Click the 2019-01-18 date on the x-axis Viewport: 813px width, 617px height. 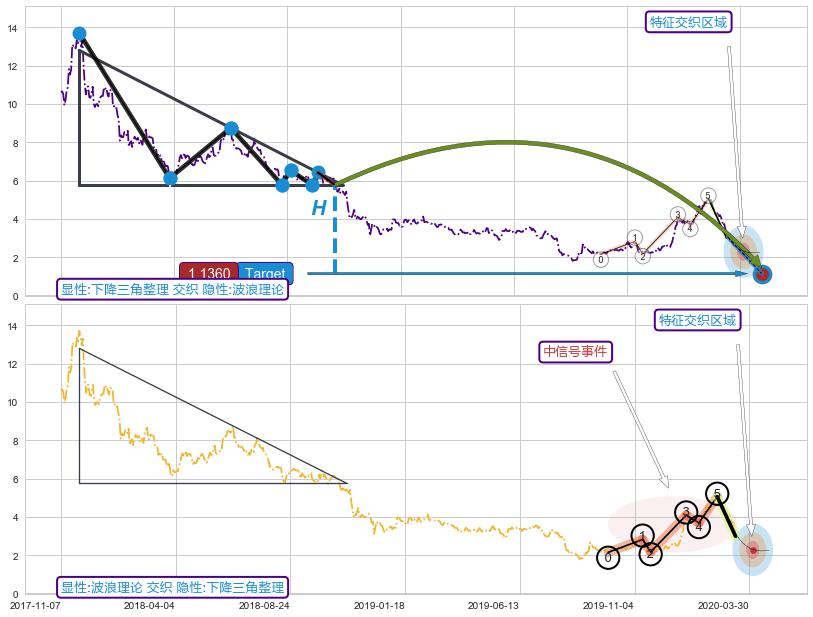[379, 606]
